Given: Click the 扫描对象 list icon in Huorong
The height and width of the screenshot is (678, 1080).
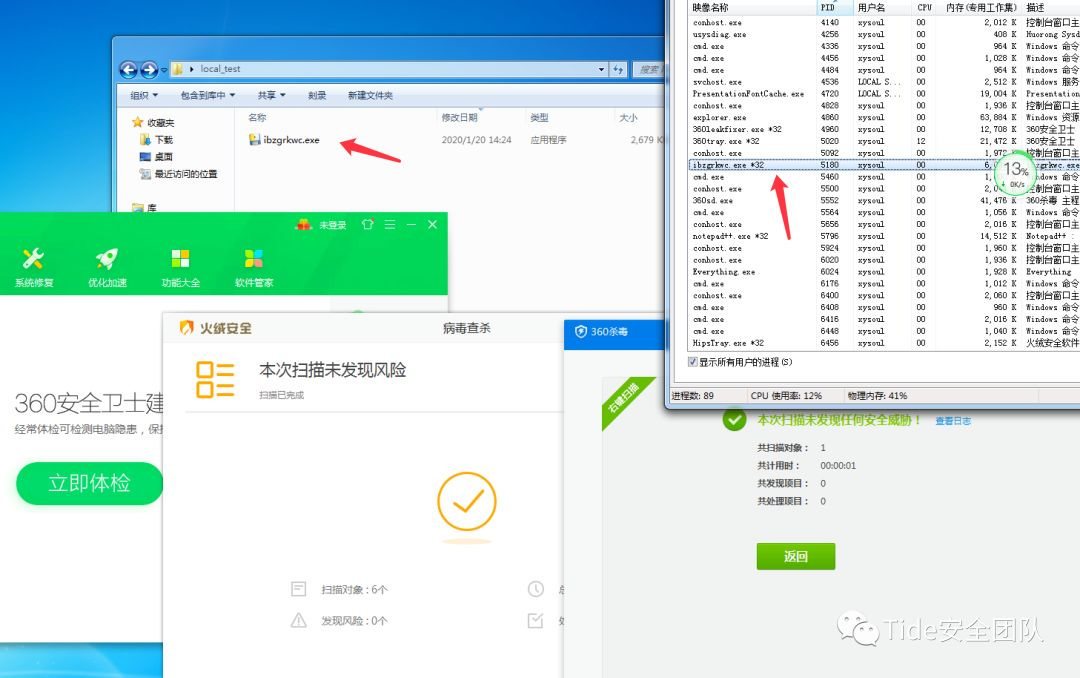Looking at the screenshot, I should (298, 589).
